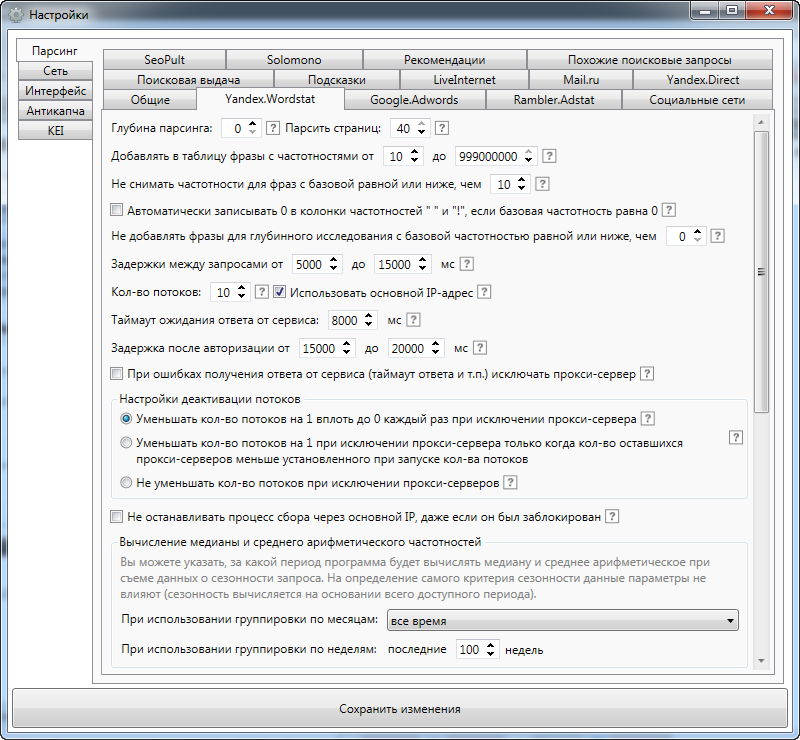
Task: Increase Глубина парсинга value
Action: tap(253, 124)
